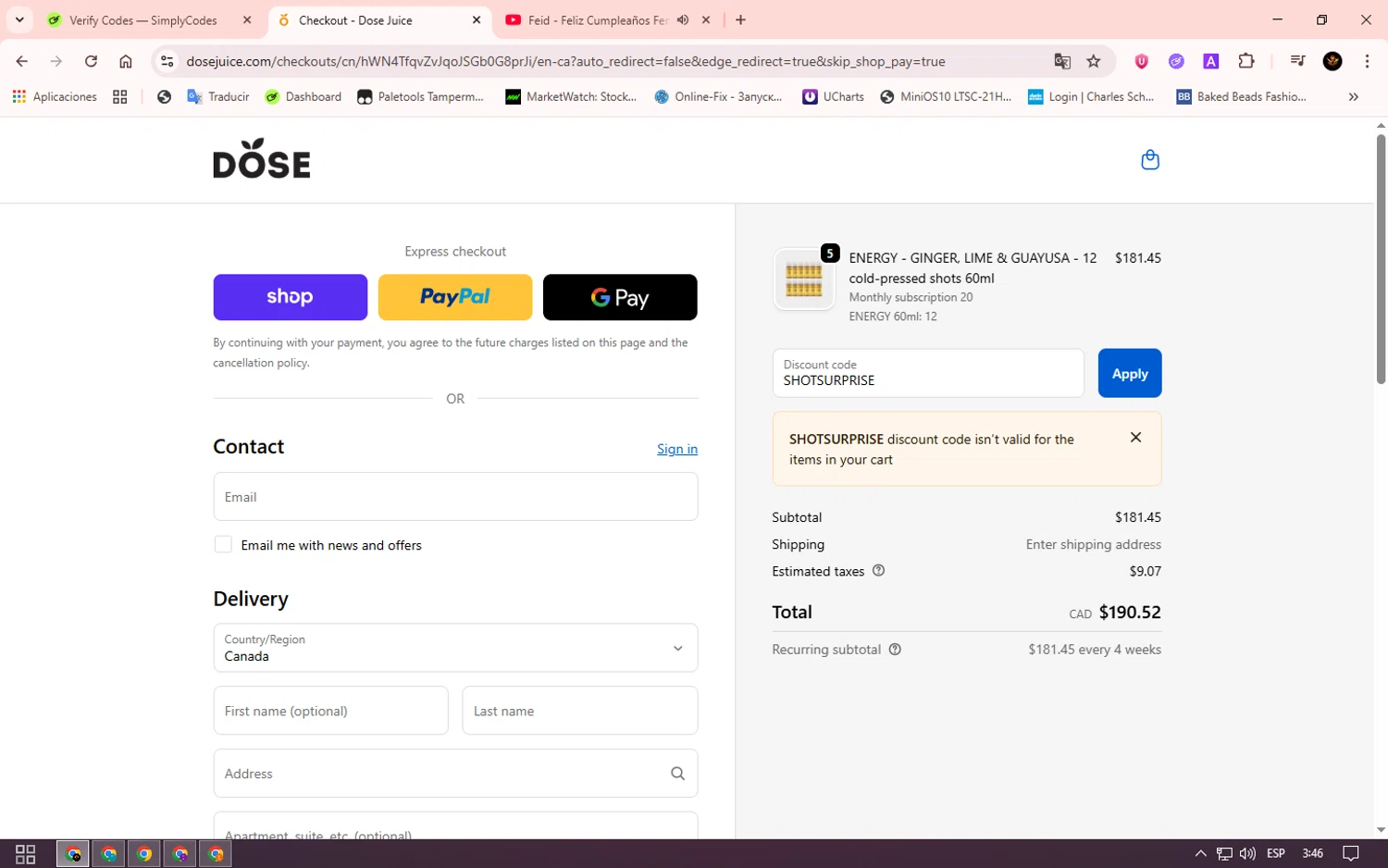Open the ESP language indicator

pos(1276,853)
